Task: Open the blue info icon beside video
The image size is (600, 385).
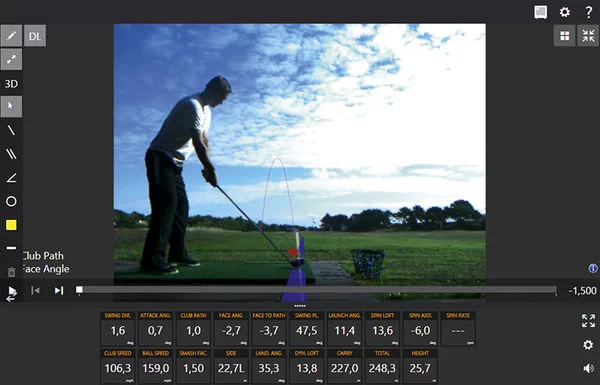Action: coord(593,269)
